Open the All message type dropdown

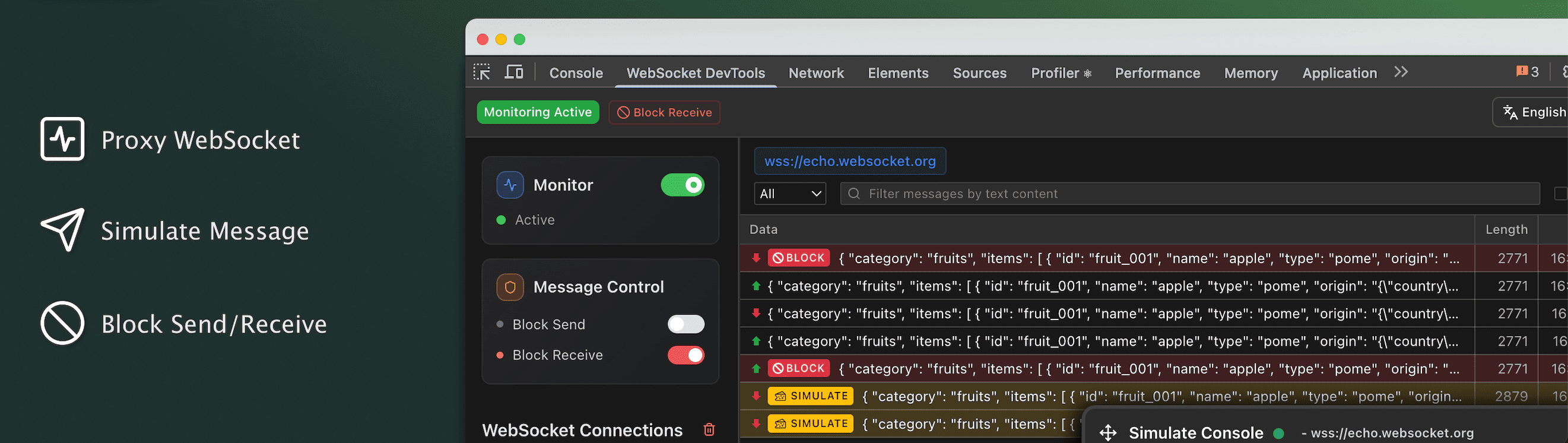coord(789,194)
